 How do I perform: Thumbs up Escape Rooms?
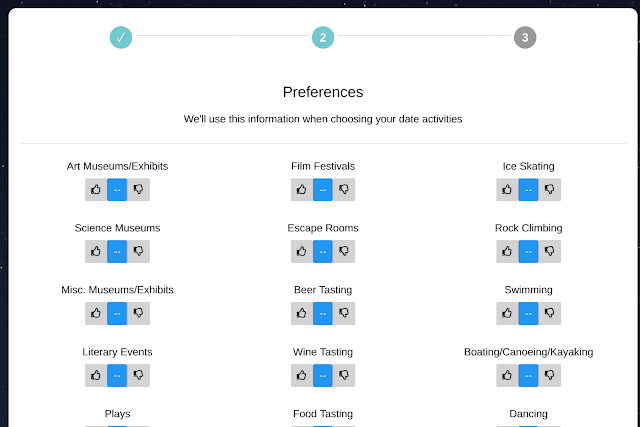pos(301,251)
